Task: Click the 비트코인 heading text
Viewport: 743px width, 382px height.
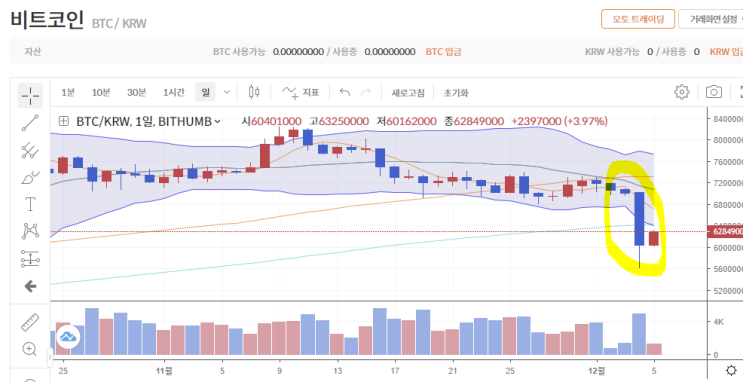Action: 47,19
